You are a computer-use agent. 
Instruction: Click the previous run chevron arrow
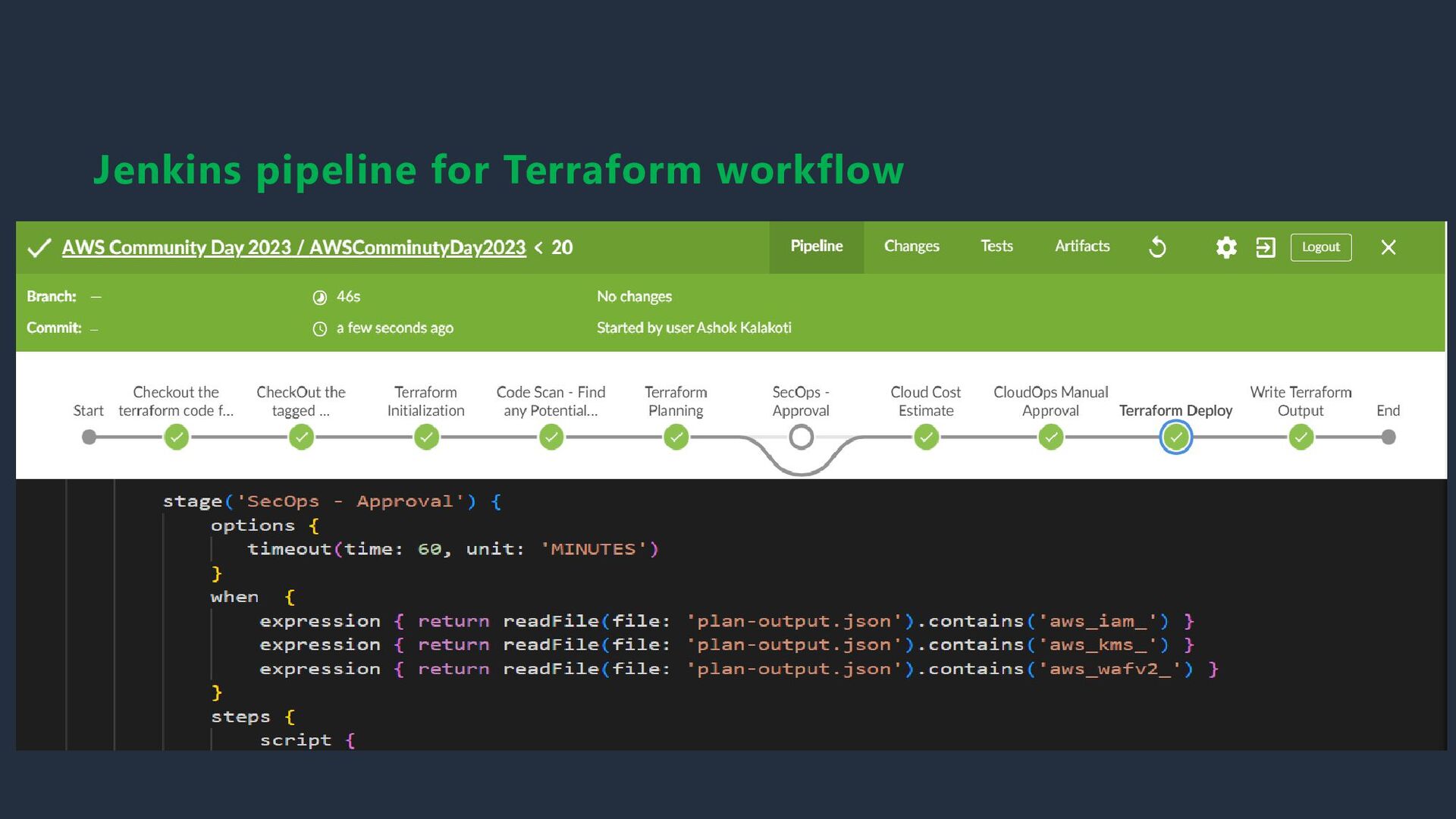pos(538,247)
